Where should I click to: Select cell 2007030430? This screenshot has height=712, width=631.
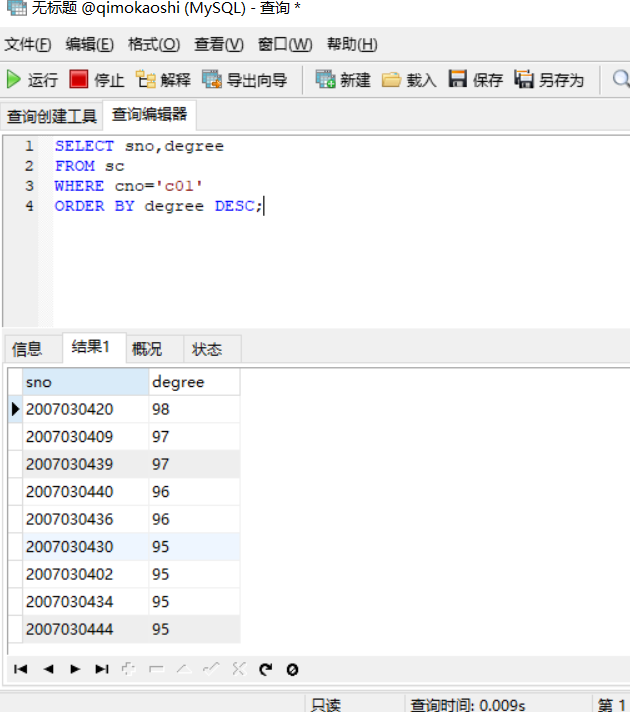85,547
